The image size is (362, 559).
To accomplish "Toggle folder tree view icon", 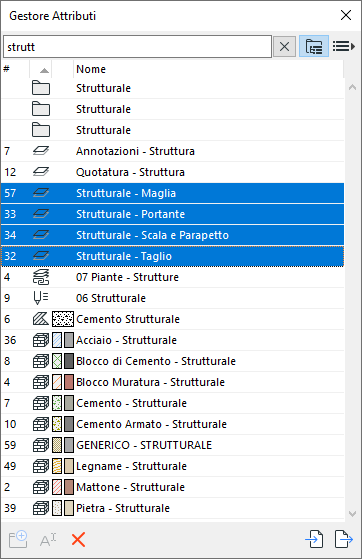I will coord(314,47).
